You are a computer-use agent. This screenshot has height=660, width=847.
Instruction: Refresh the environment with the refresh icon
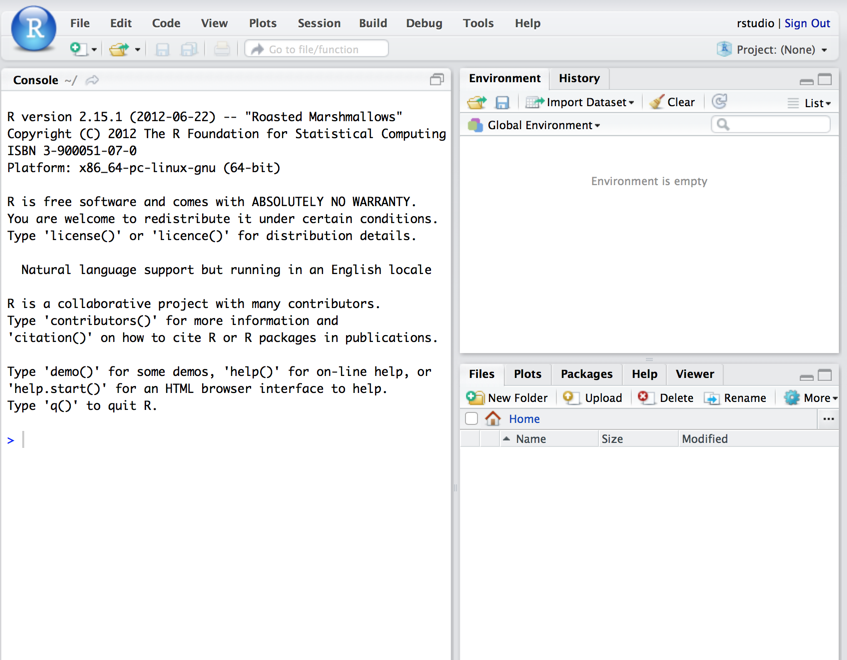point(719,101)
